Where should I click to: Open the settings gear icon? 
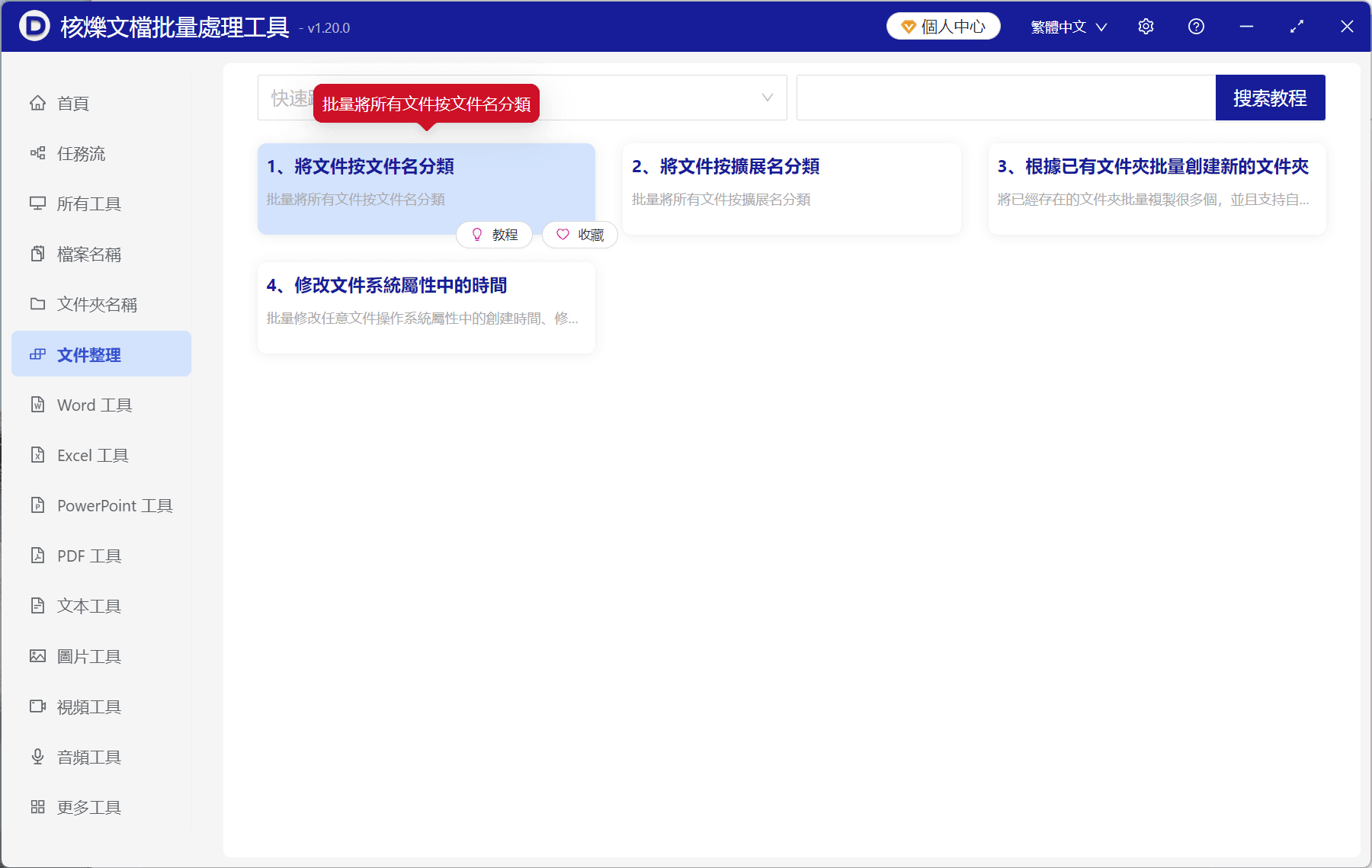coord(1146,26)
